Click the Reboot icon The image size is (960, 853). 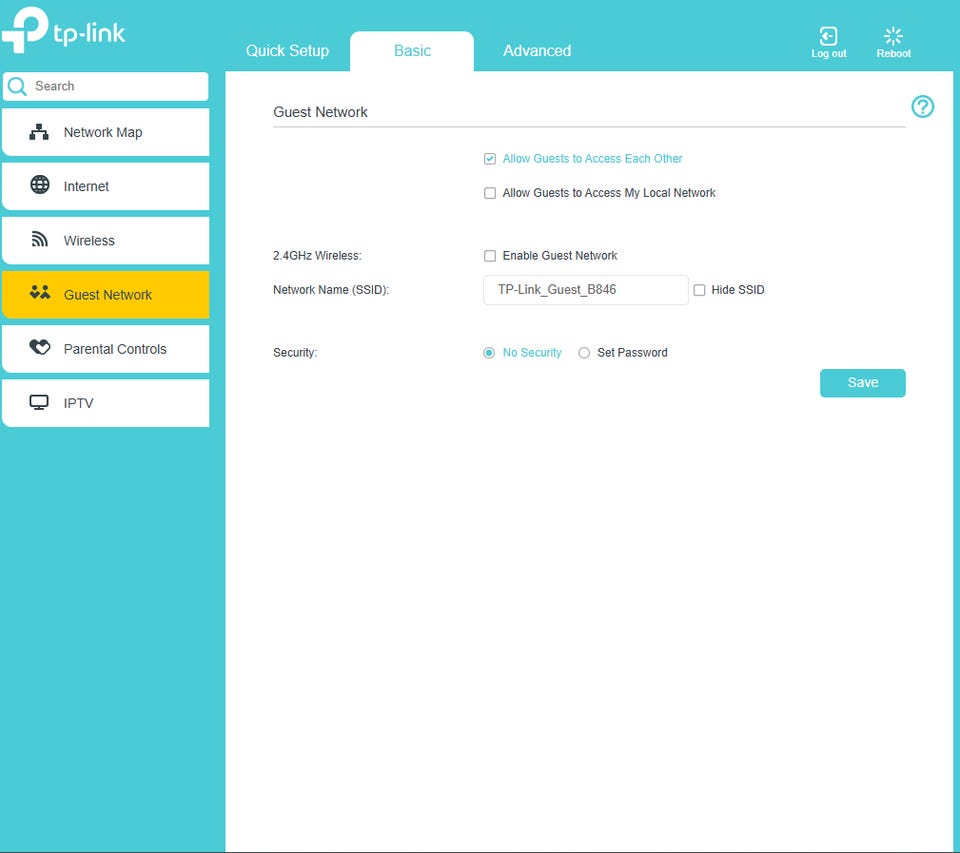point(893,36)
